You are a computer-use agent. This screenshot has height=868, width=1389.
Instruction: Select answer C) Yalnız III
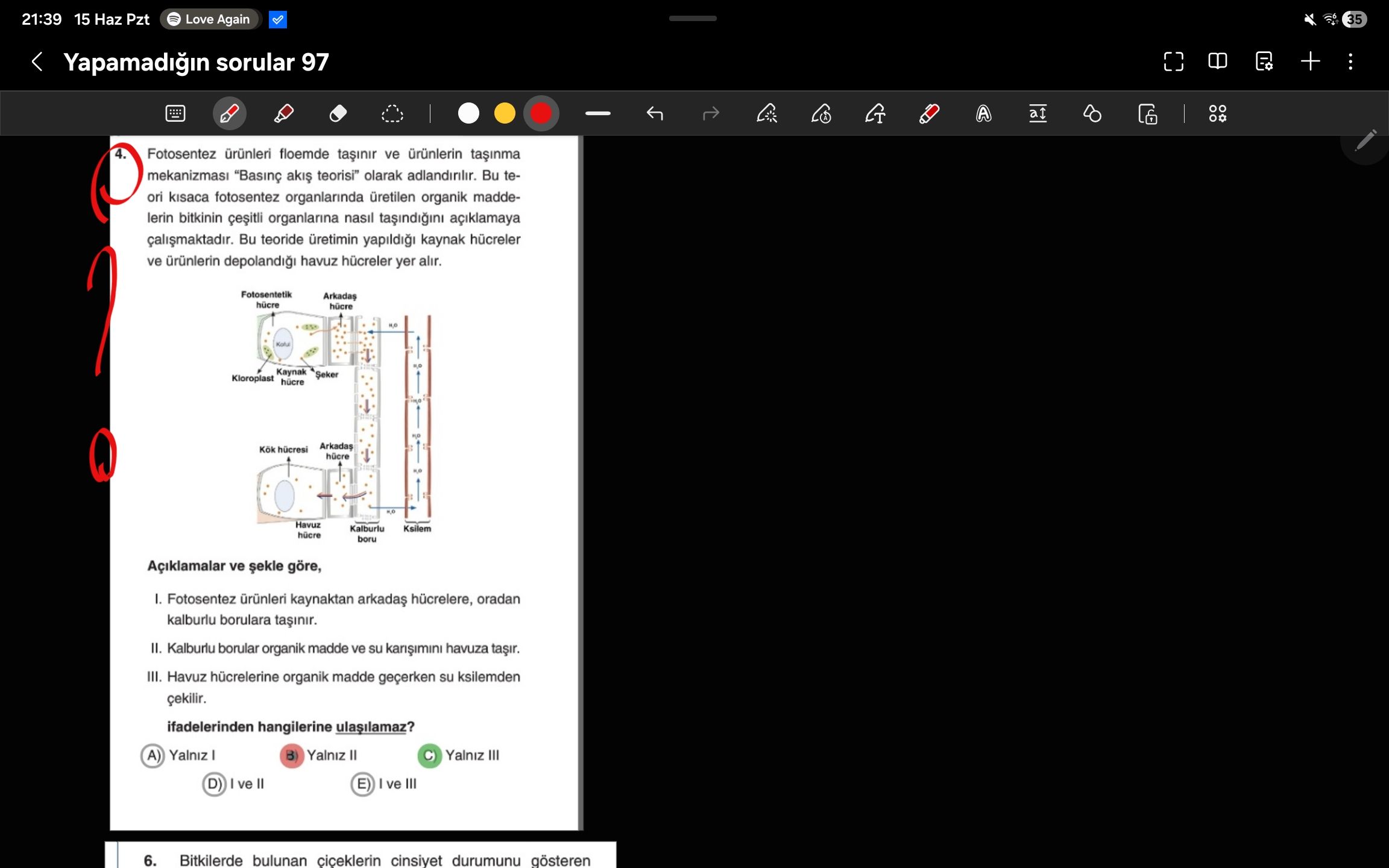point(459,755)
